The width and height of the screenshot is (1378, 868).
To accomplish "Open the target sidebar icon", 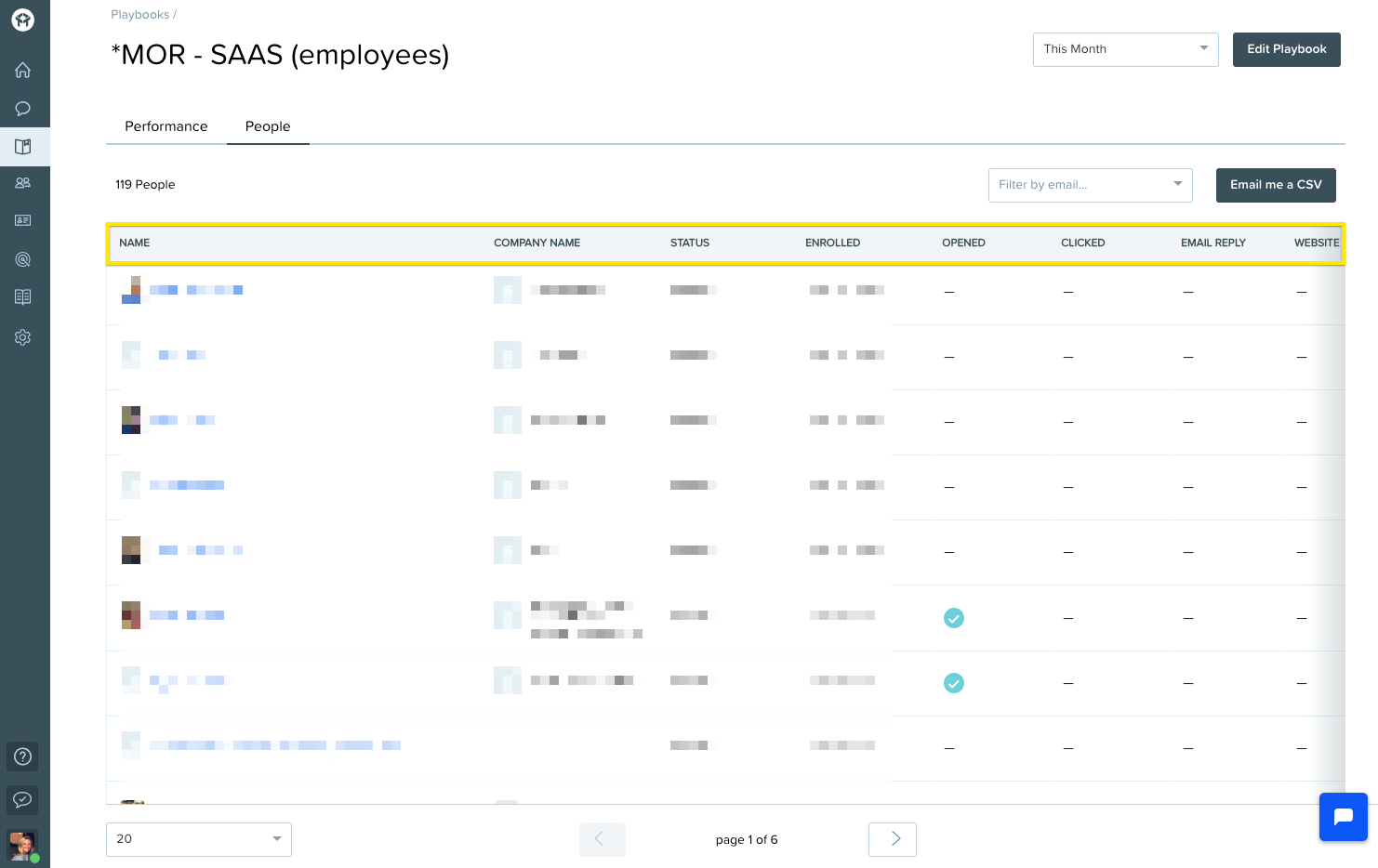I will 23,259.
